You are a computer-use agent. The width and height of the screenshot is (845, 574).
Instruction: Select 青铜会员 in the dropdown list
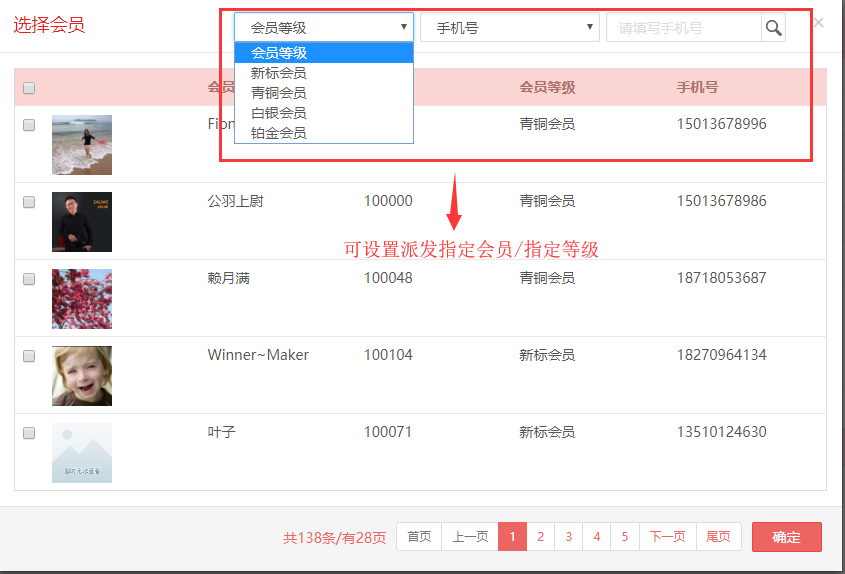pyautogui.click(x=279, y=93)
